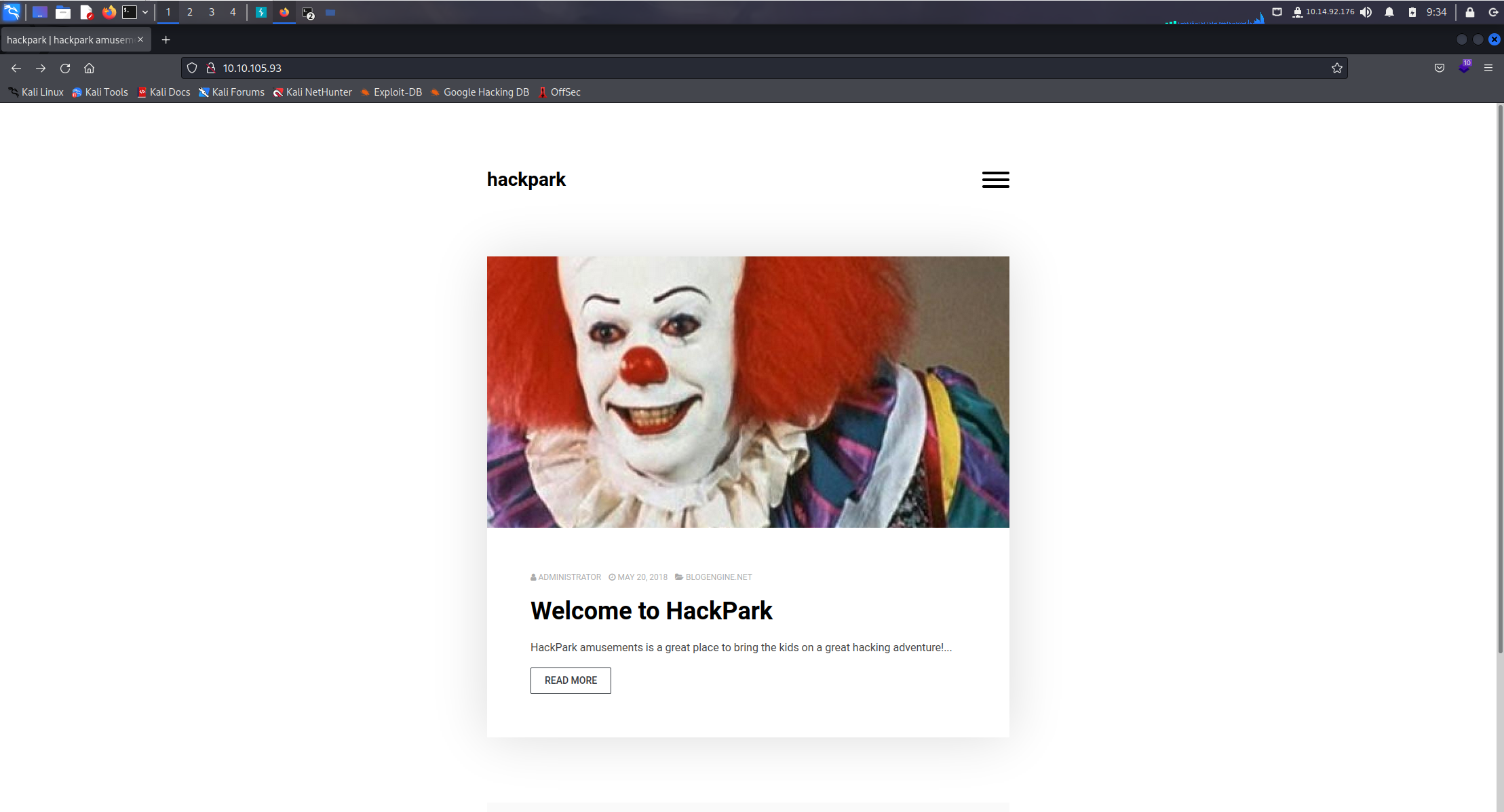Bookmark this page with the star
The image size is (1504, 812).
1336,68
